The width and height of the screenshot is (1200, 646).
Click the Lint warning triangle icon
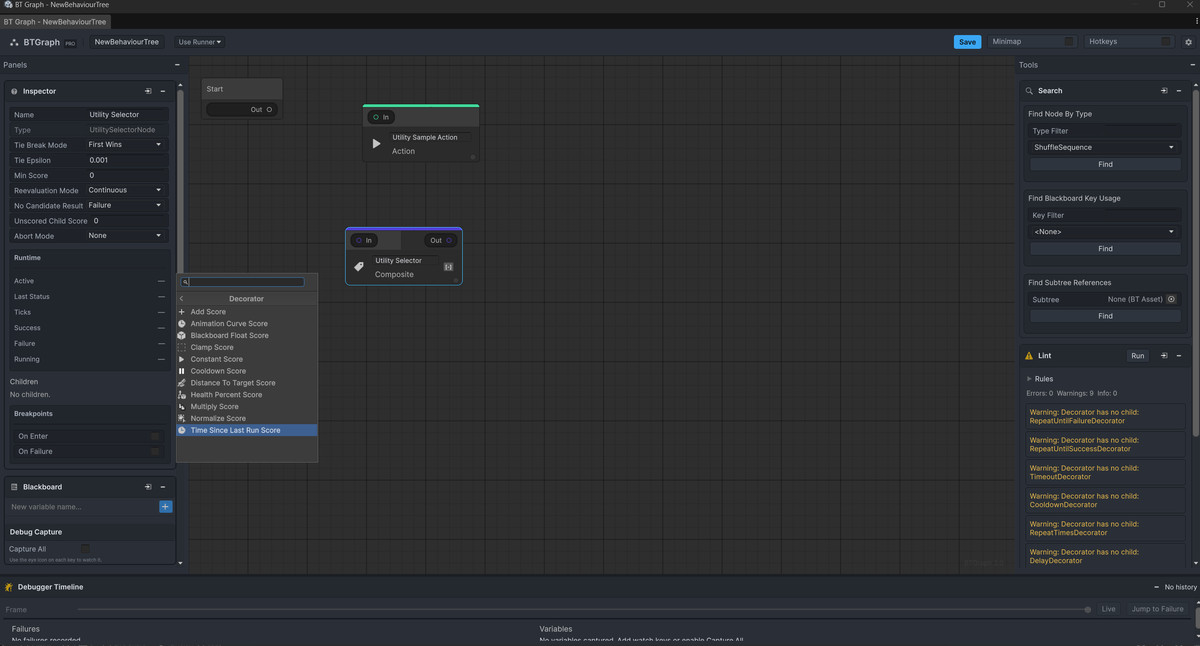pyautogui.click(x=1029, y=355)
